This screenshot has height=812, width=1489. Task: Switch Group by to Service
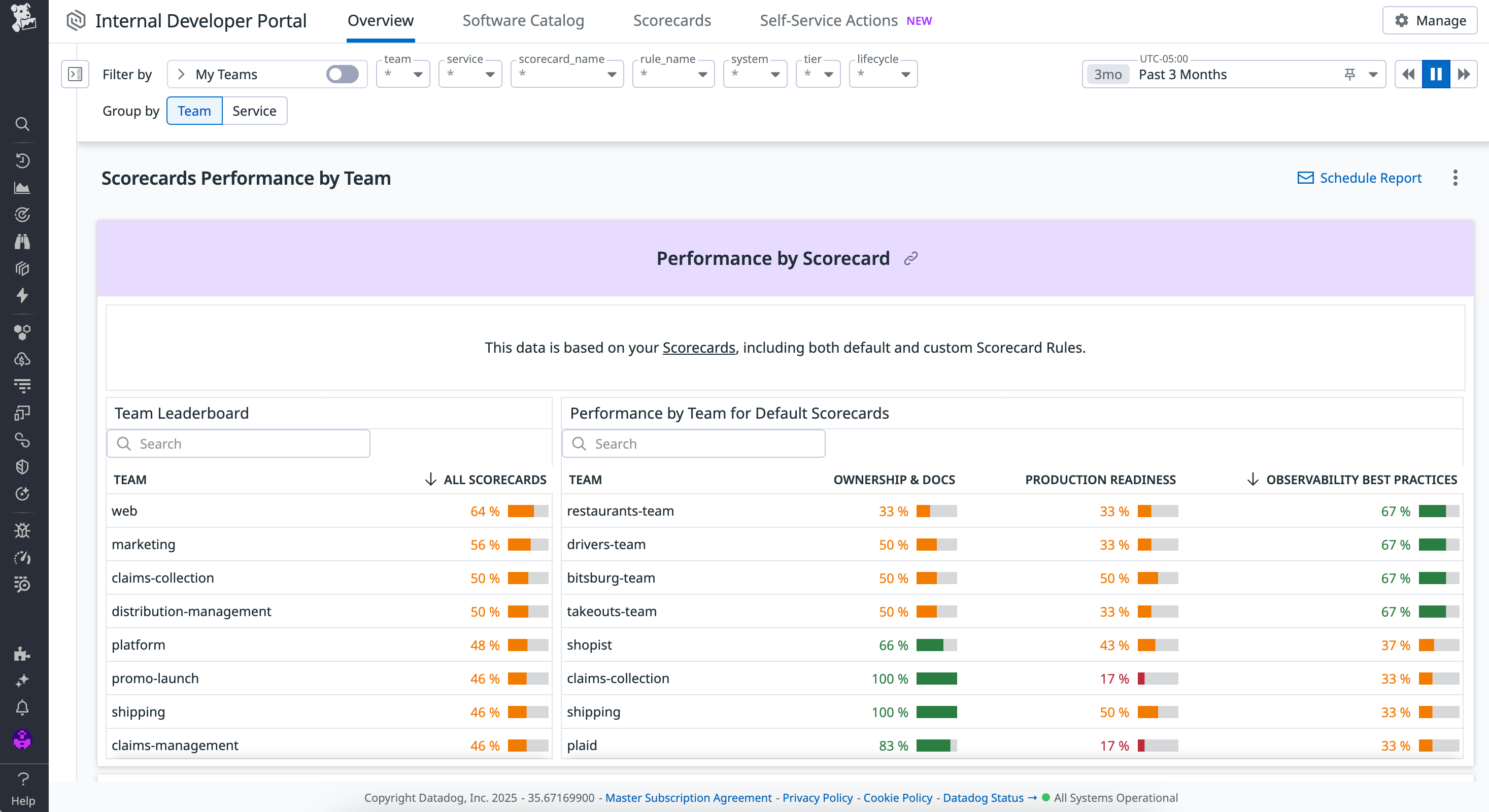(254, 111)
